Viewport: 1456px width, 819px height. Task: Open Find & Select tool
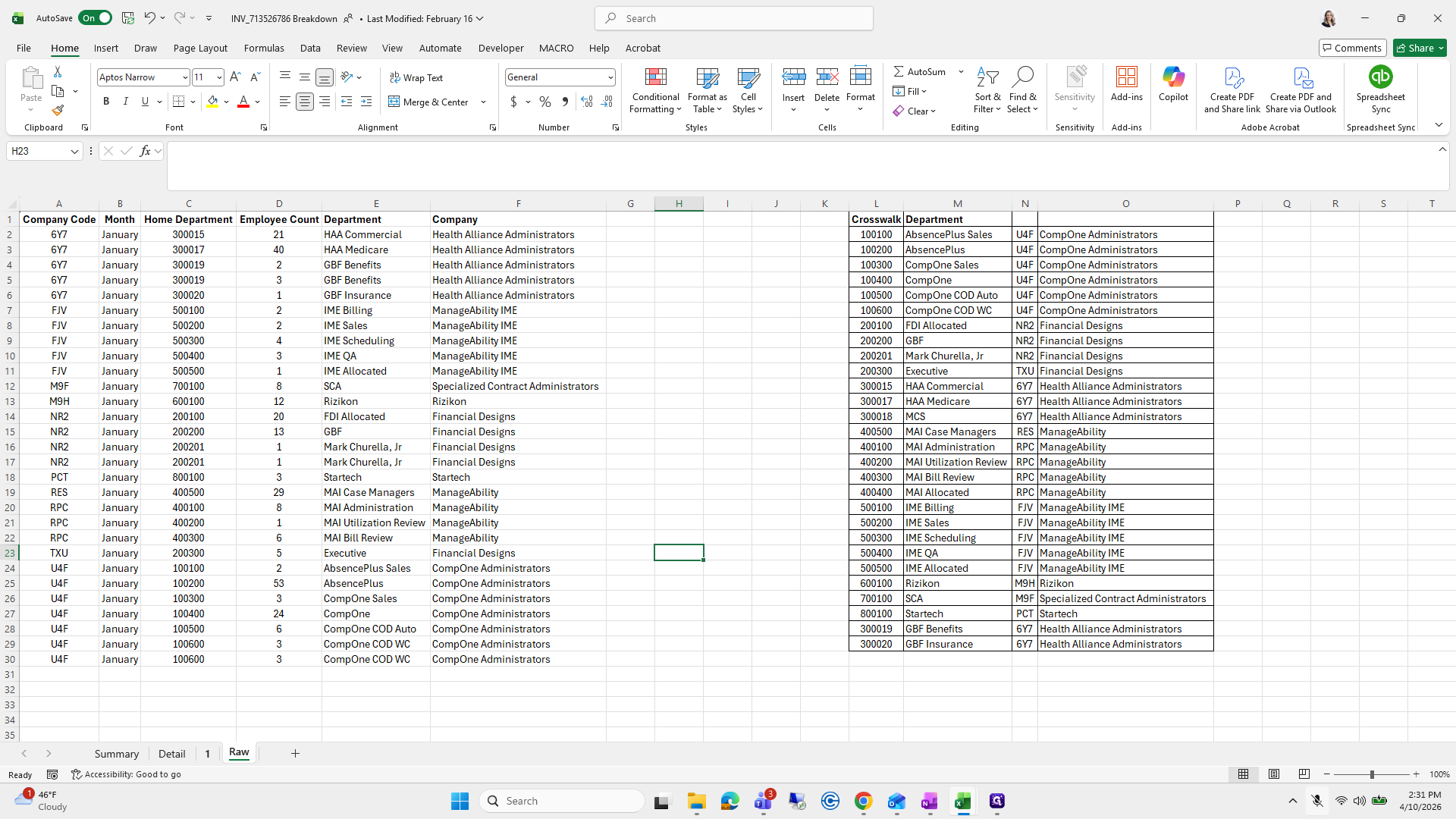pyautogui.click(x=1022, y=90)
